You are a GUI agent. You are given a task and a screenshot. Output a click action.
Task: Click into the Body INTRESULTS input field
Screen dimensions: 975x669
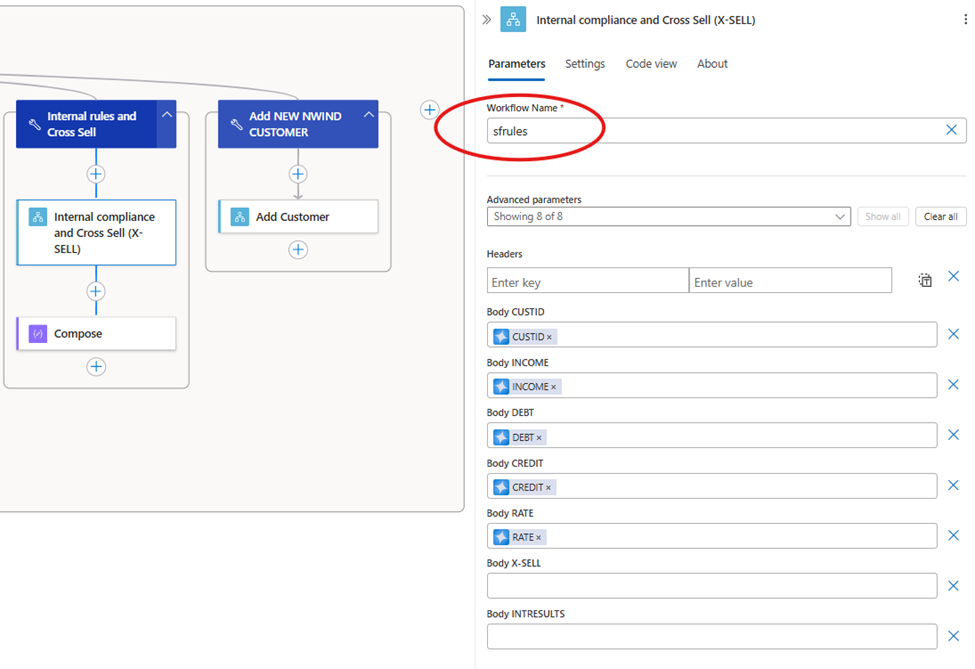[x=712, y=637]
